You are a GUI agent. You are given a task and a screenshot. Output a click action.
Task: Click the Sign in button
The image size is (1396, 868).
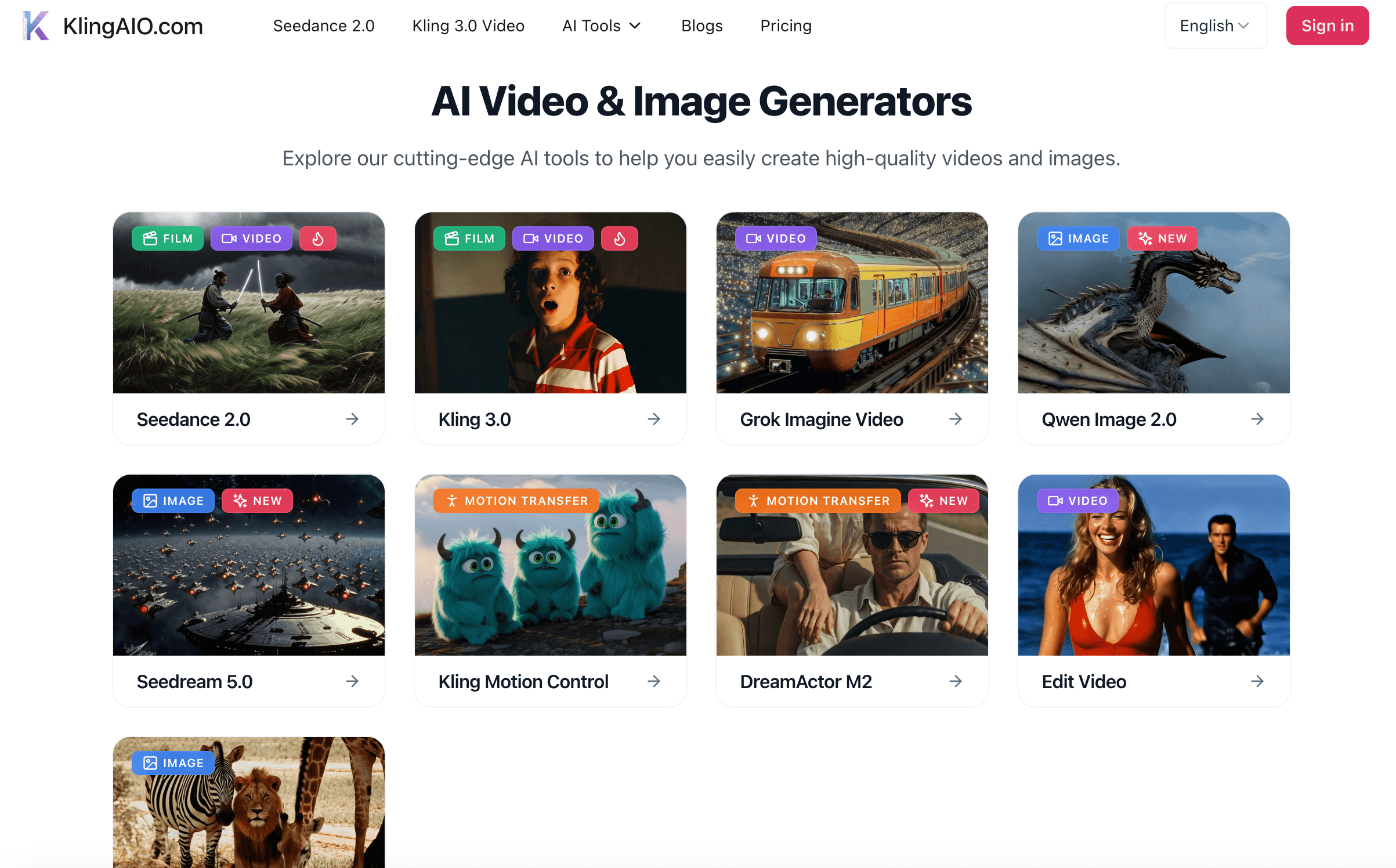coord(1327,26)
